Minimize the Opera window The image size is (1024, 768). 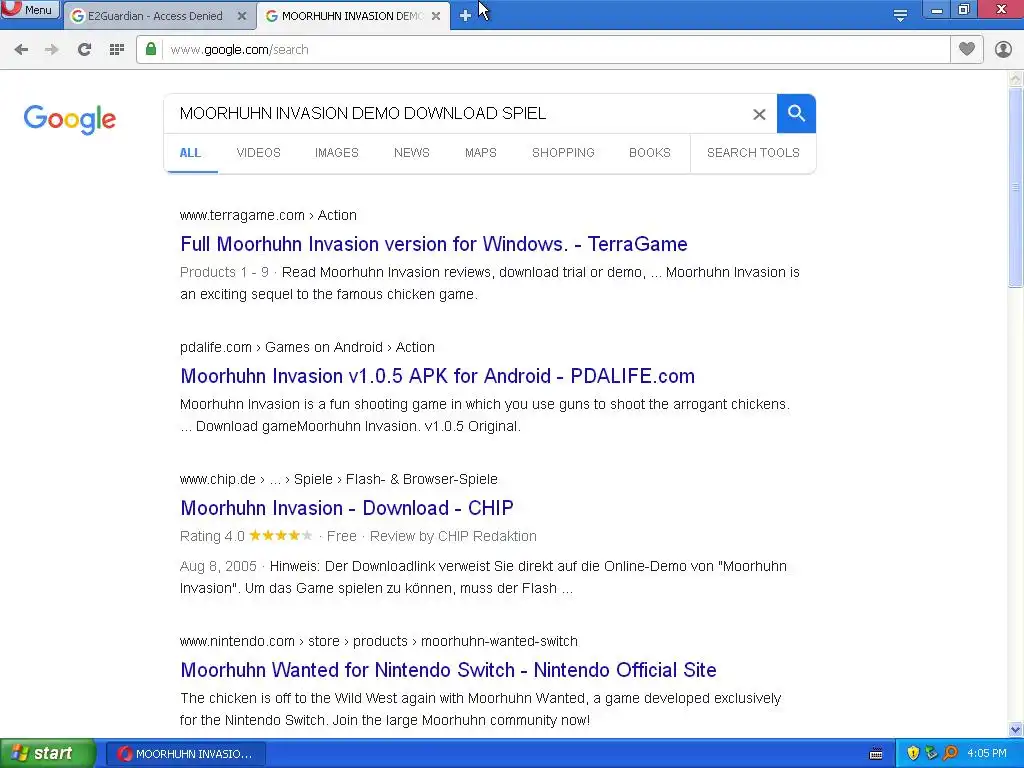point(936,10)
